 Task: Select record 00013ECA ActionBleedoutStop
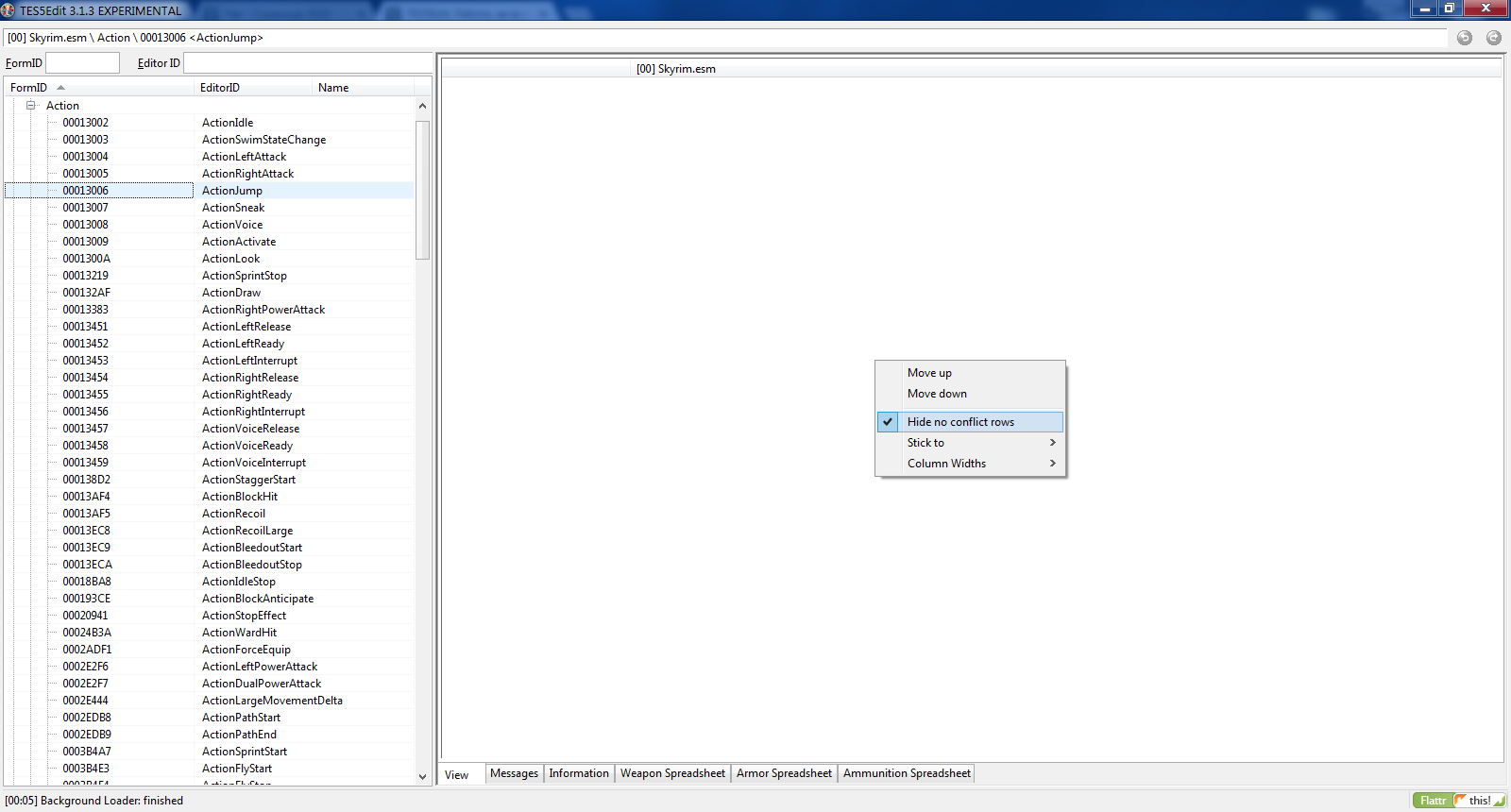point(209,565)
